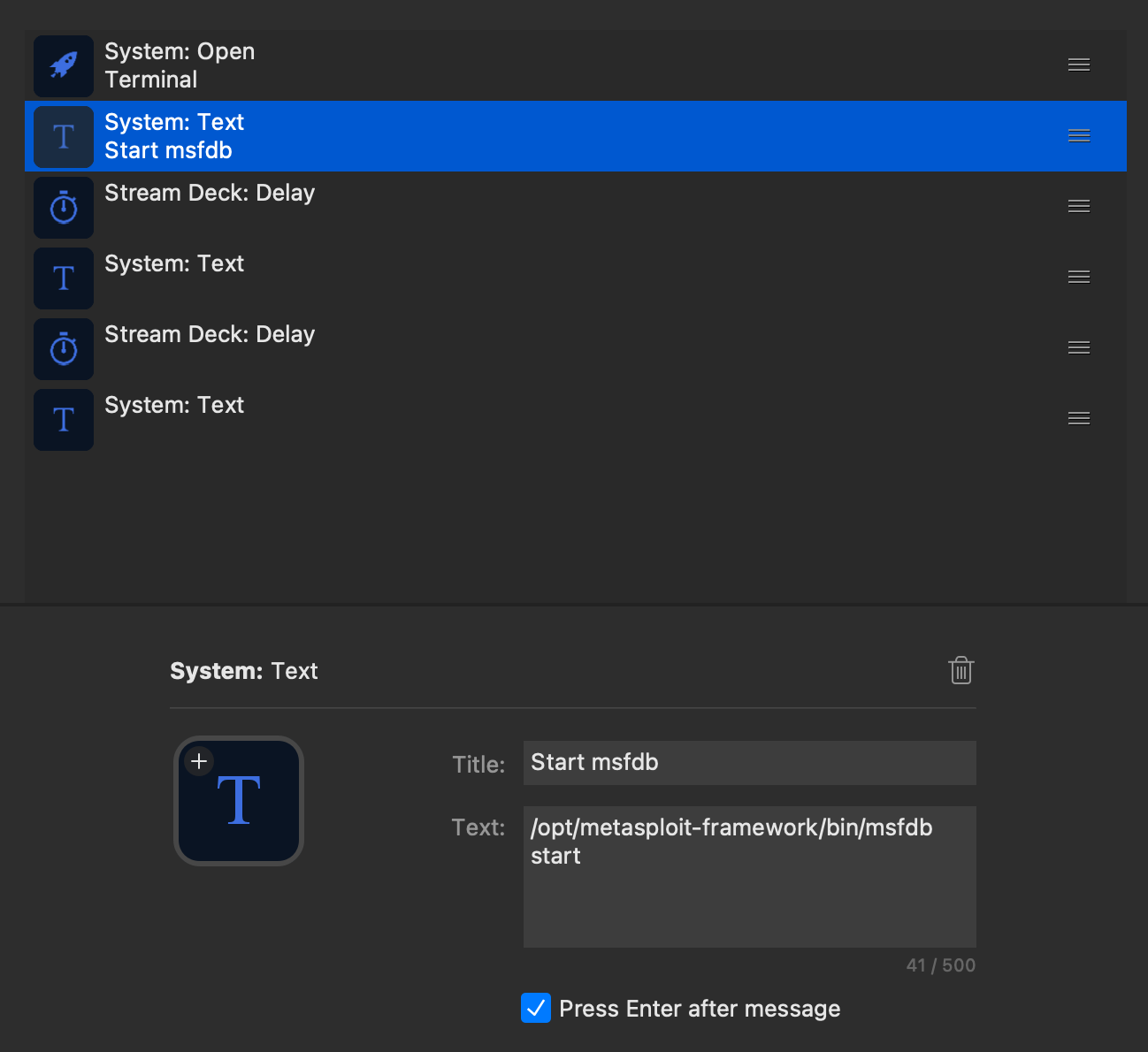Click the T icon beside Start msfdb
This screenshot has width=1148, height=1052.
(64, 137)
